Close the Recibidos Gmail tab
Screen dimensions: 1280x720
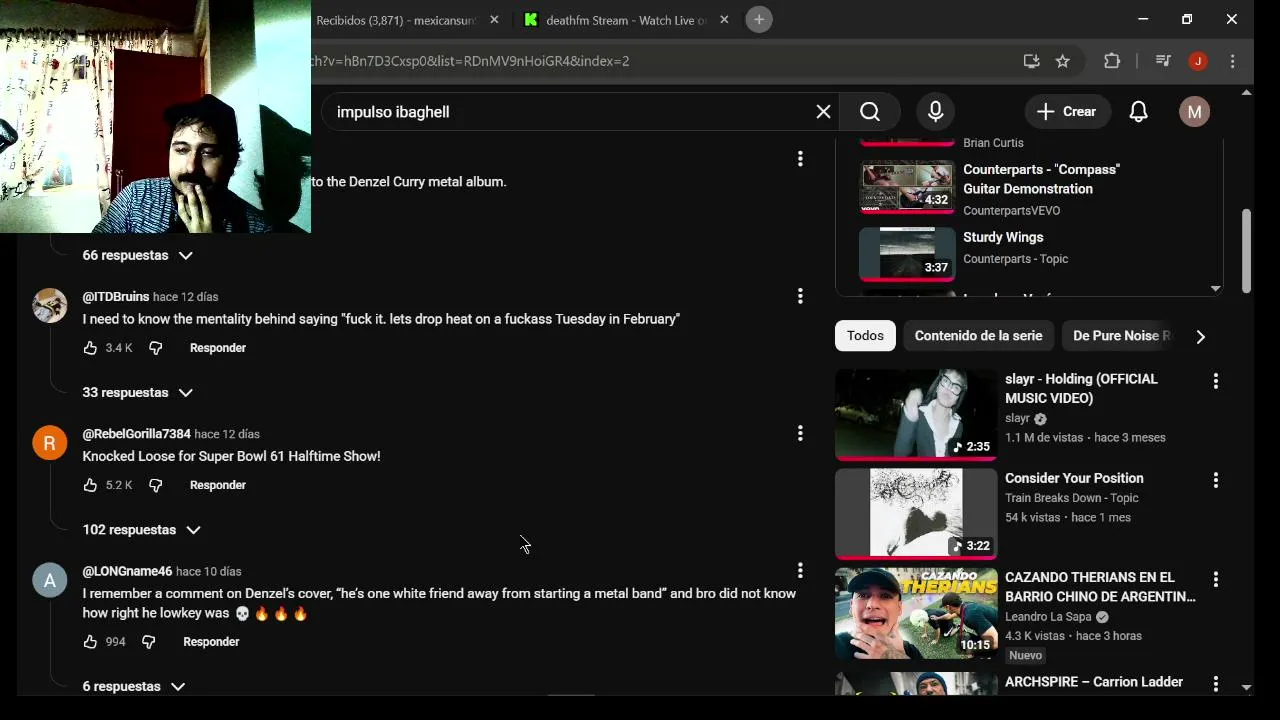(x=494, y=20)
